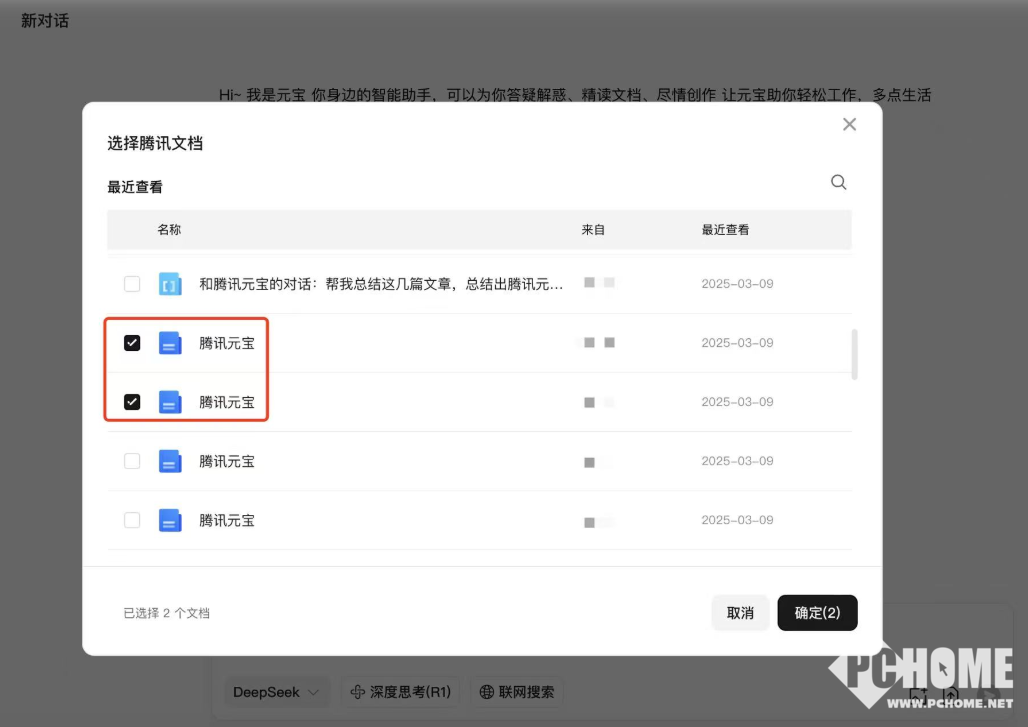Click the blue doc icon of second checked 腾讯元宝

[x=170, y=402]
